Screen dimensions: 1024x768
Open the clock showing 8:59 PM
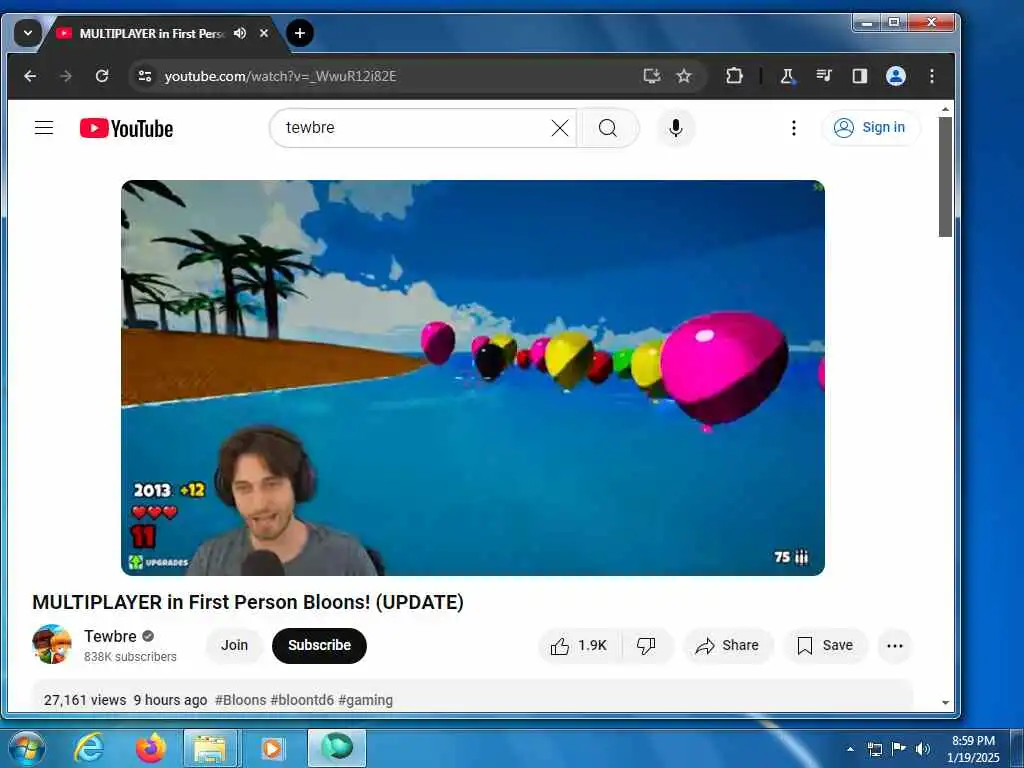tap(973, 749)
